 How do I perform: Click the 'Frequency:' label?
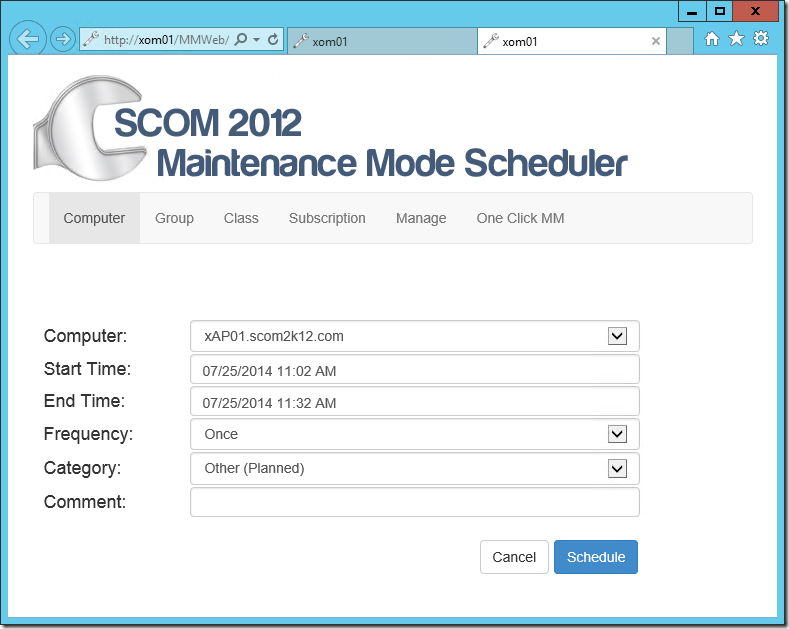pyautogui.click(x=89, y=434)
